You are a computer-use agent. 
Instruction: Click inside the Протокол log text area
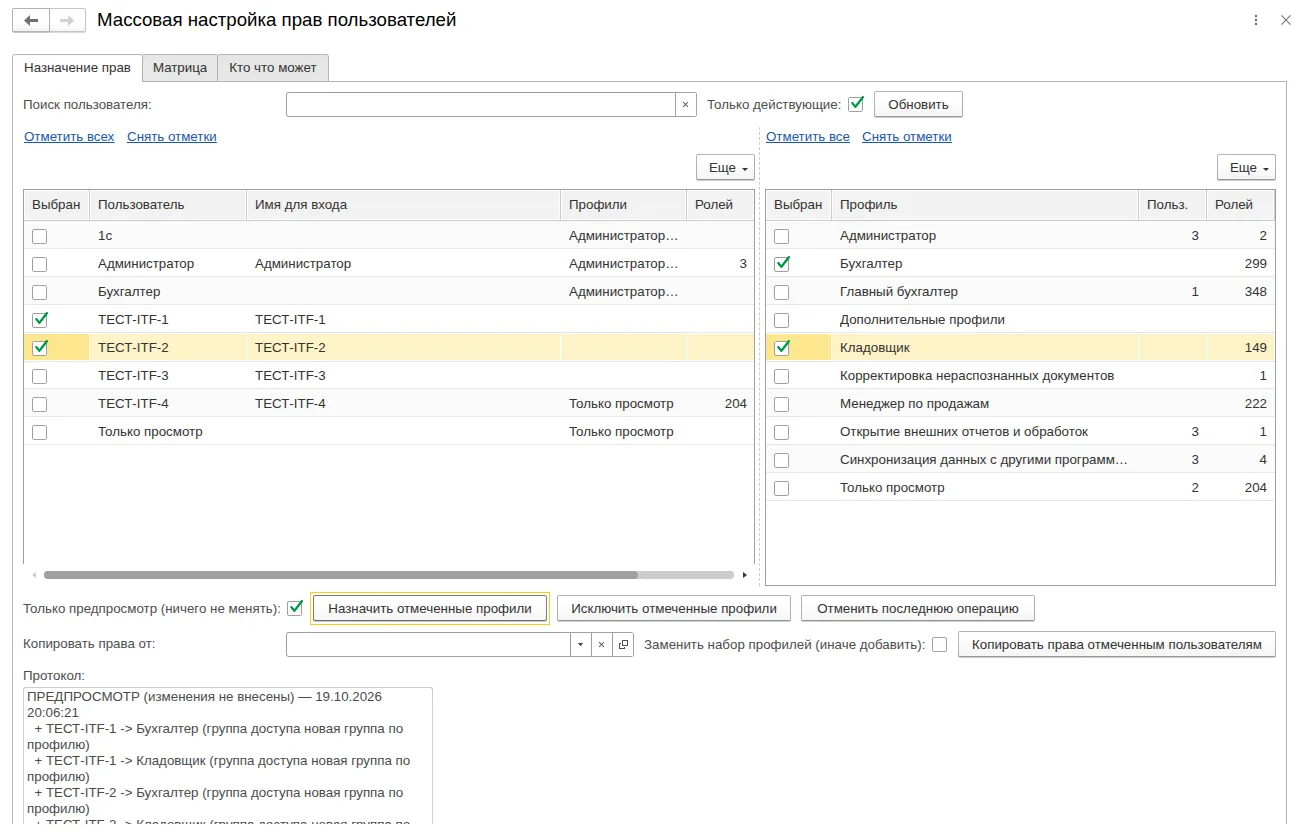click(228, 756)
